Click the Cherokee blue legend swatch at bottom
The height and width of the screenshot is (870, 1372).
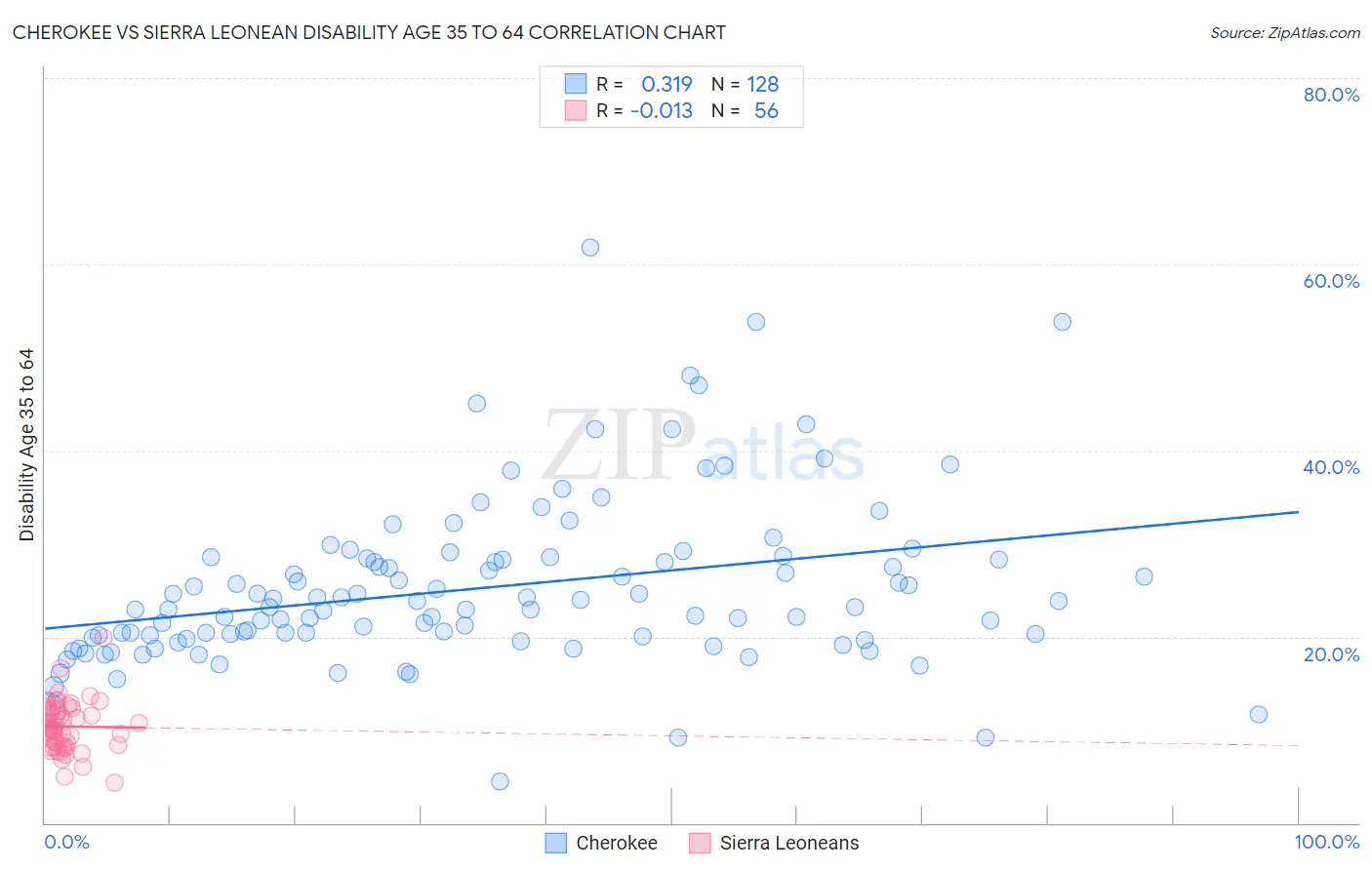pyautogui.click(x=556, y=843)
